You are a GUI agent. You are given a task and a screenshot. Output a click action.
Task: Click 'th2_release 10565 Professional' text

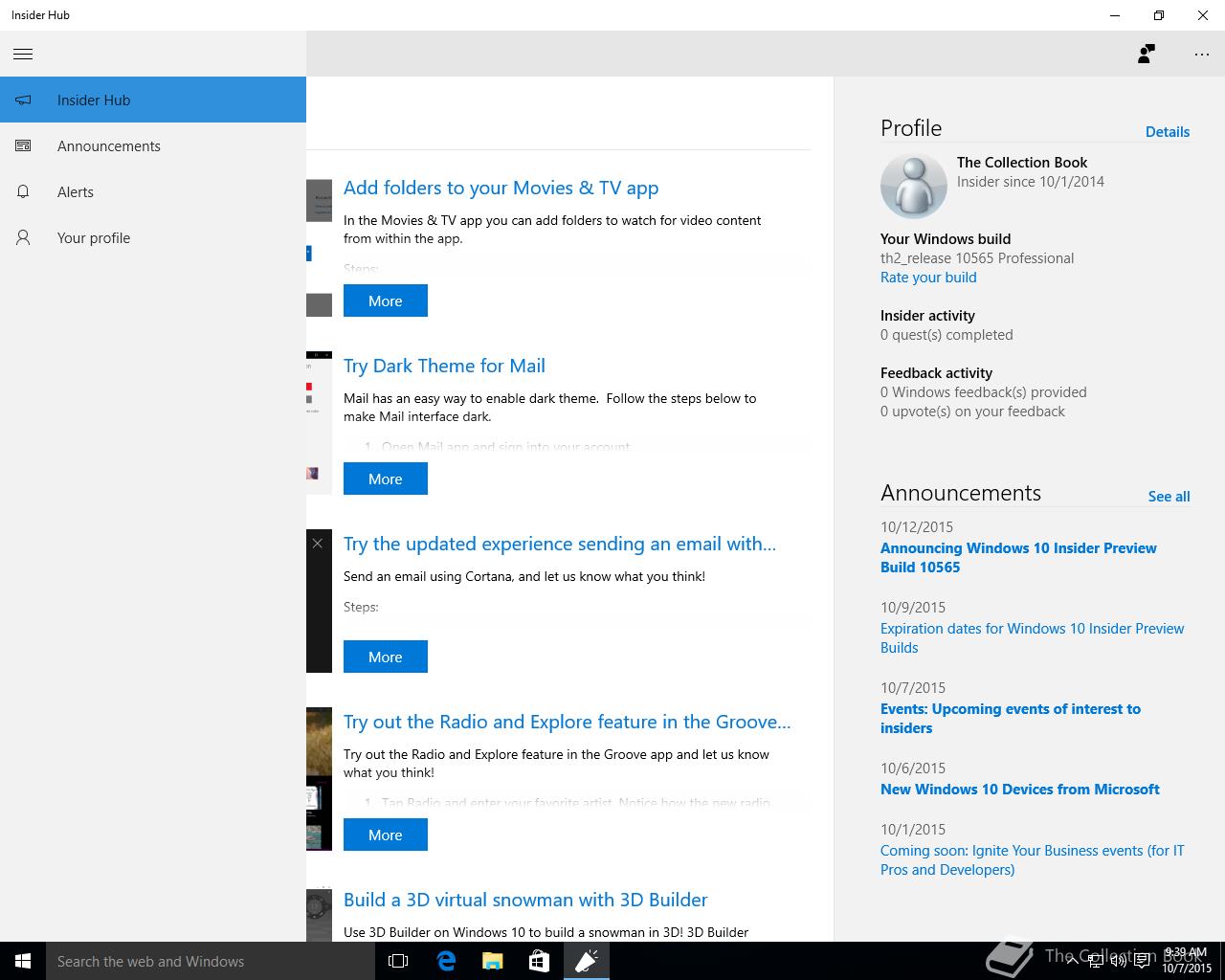[977, 258]
